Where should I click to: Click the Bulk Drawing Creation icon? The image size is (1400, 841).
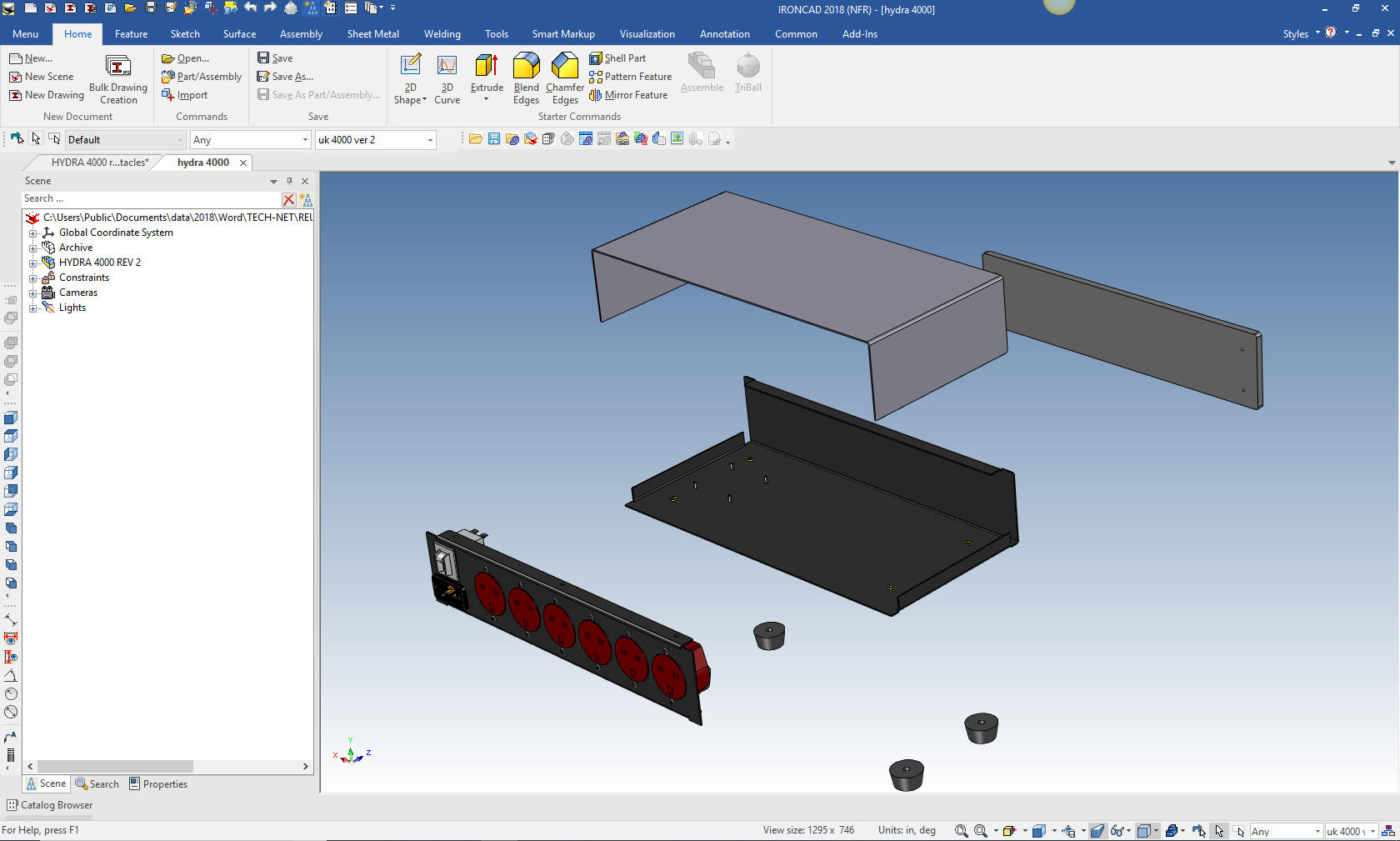pyautogui.click(x=117, y=67)
